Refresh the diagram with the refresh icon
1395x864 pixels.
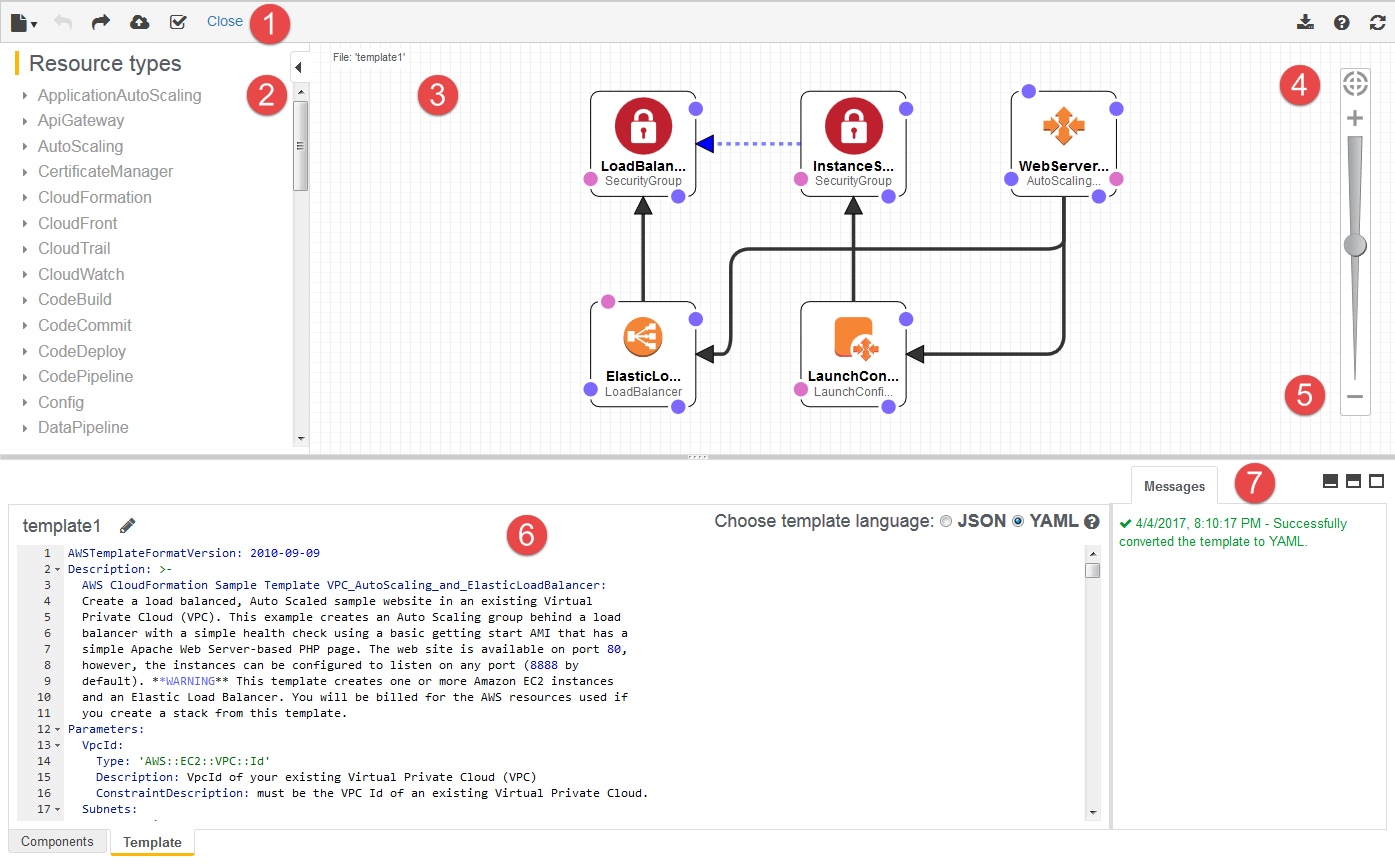click(1377, 21)
